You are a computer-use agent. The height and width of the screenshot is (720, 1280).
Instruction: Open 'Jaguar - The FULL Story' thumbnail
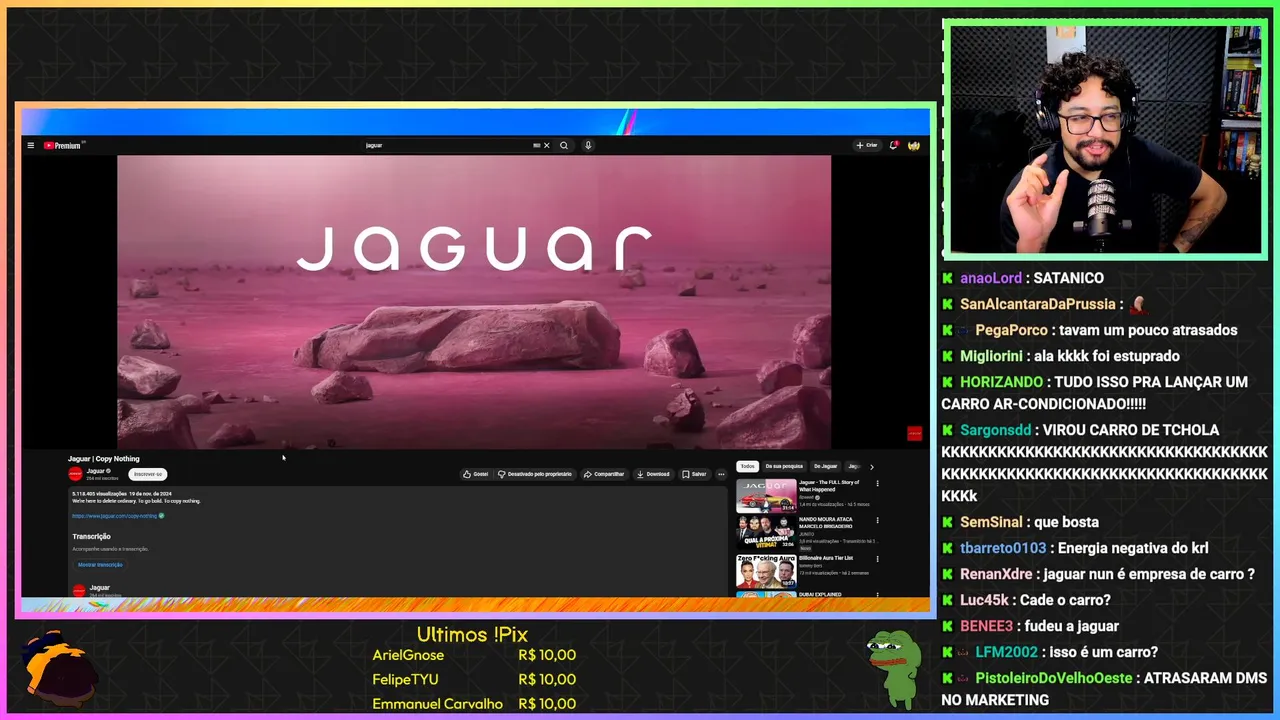point(766,496)
